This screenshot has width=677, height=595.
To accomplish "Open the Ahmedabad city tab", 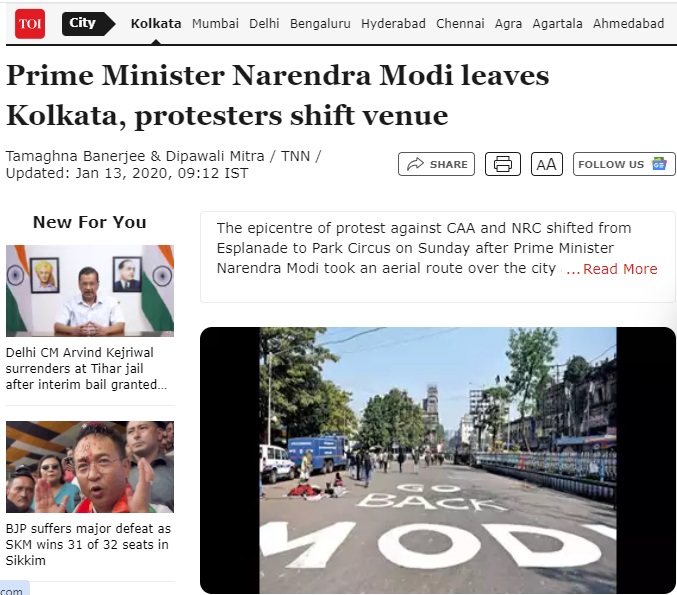I will pyautogui.click(x=629, y=23).
